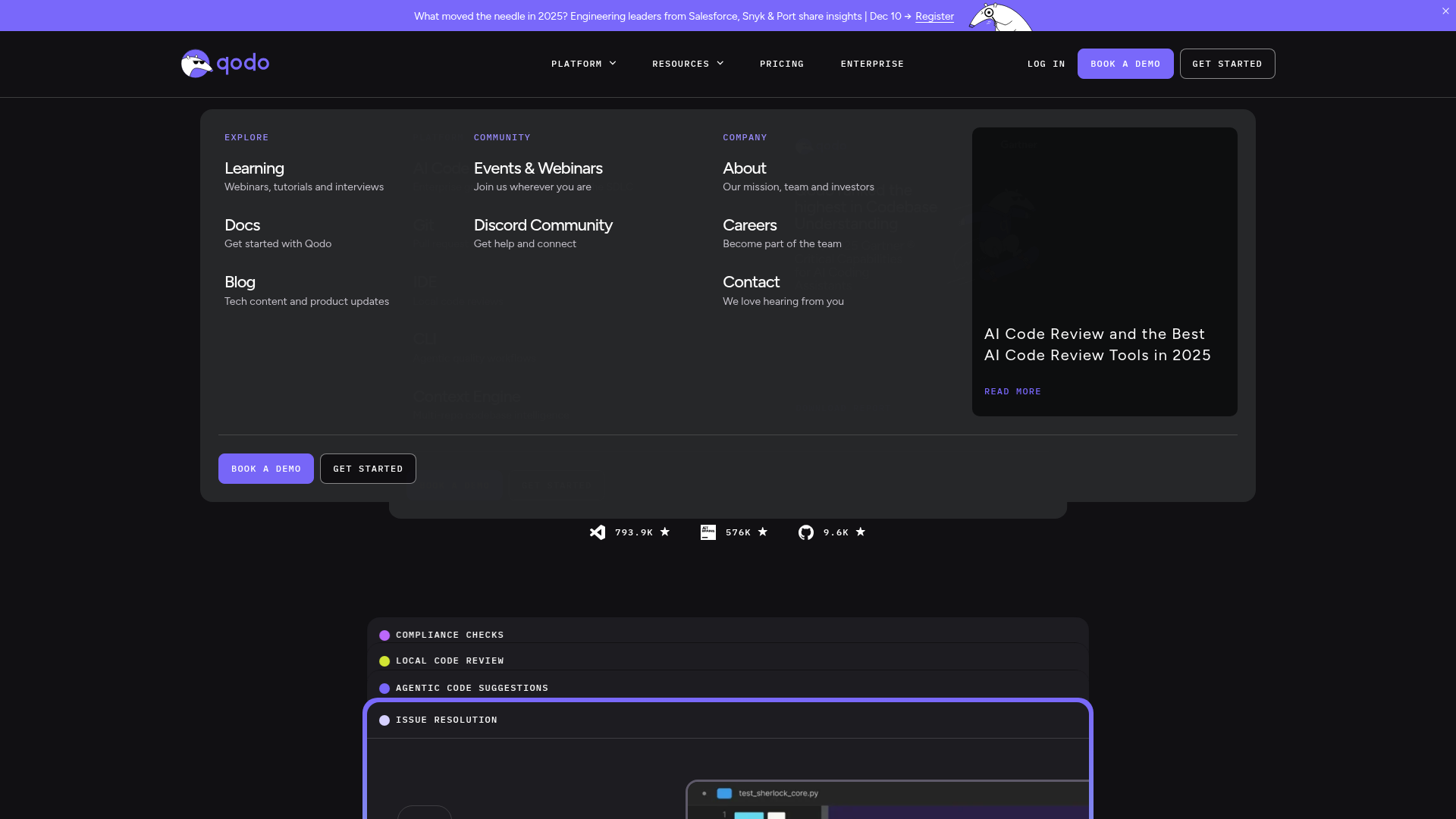This screenshot has width=1456, height=819.
Task: Open the Resources dropdown menu
Action: tap(687, 64)
